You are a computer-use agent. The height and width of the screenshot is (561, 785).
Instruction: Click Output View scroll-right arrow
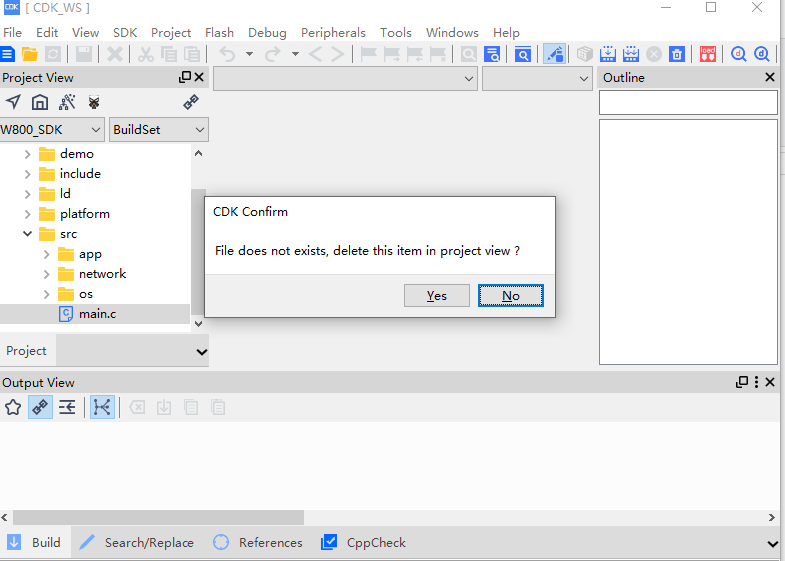[x=771, y=517]
